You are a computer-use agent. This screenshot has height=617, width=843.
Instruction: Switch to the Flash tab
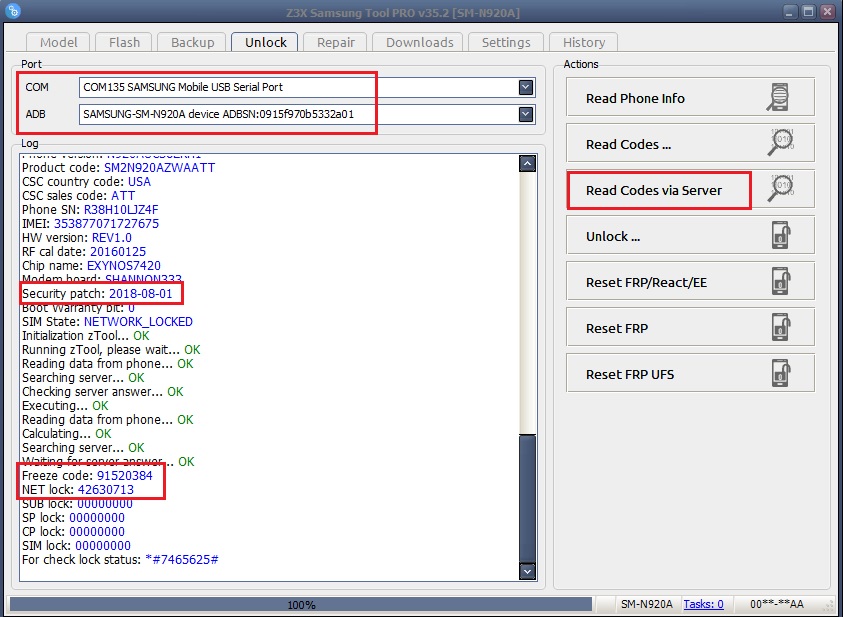click(x=124, y=42)
